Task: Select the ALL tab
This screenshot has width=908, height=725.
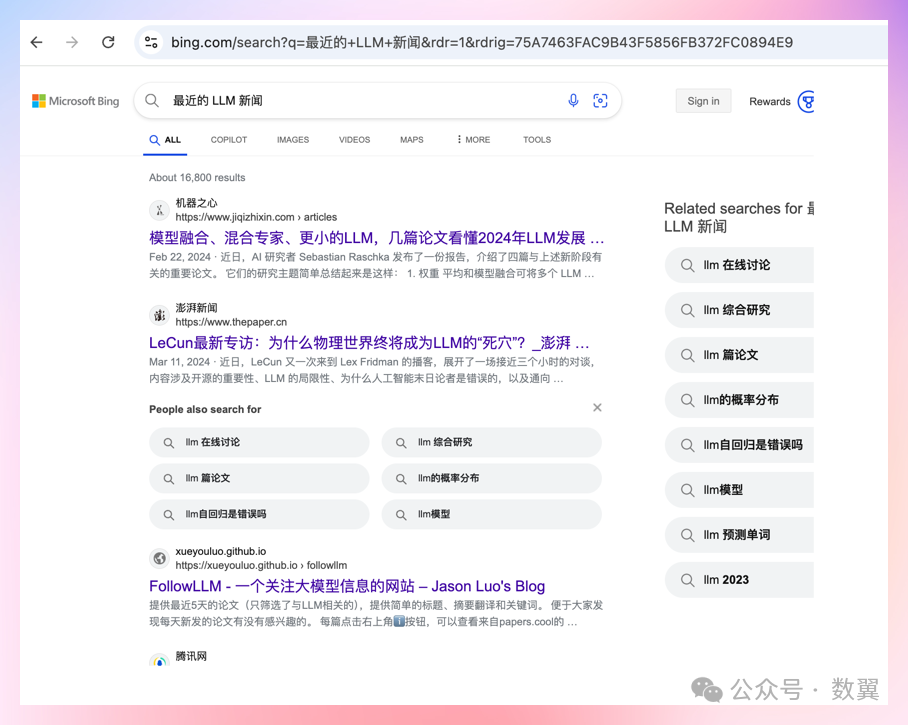Action: point(165,140)
